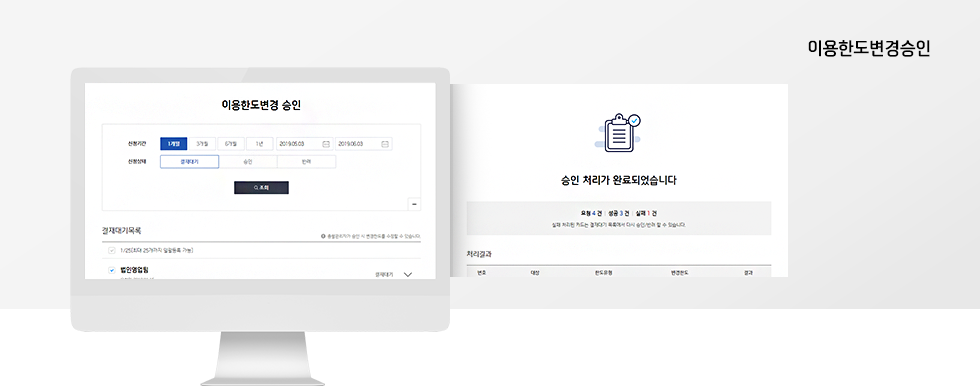Open calendar icon of end date field
This screenshot has width=980, height=386.
click(x=385, y=144)
